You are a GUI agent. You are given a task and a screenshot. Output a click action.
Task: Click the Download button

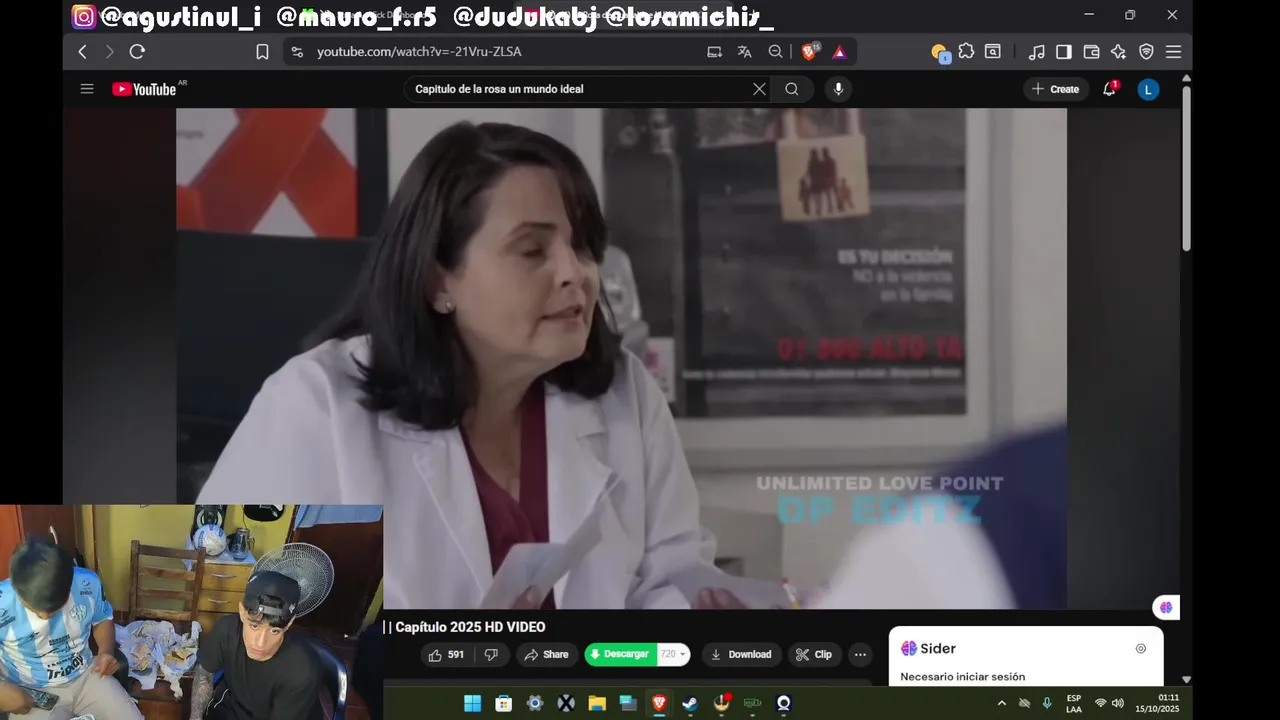[741, 655]
